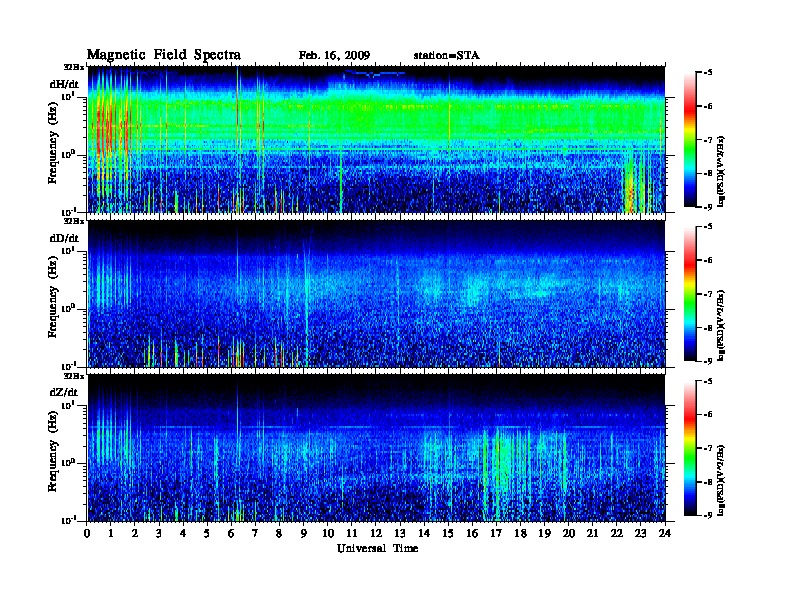Click the "-9" value on the dZ/dt color scale
792x612 pixels.
pos(708,515)
